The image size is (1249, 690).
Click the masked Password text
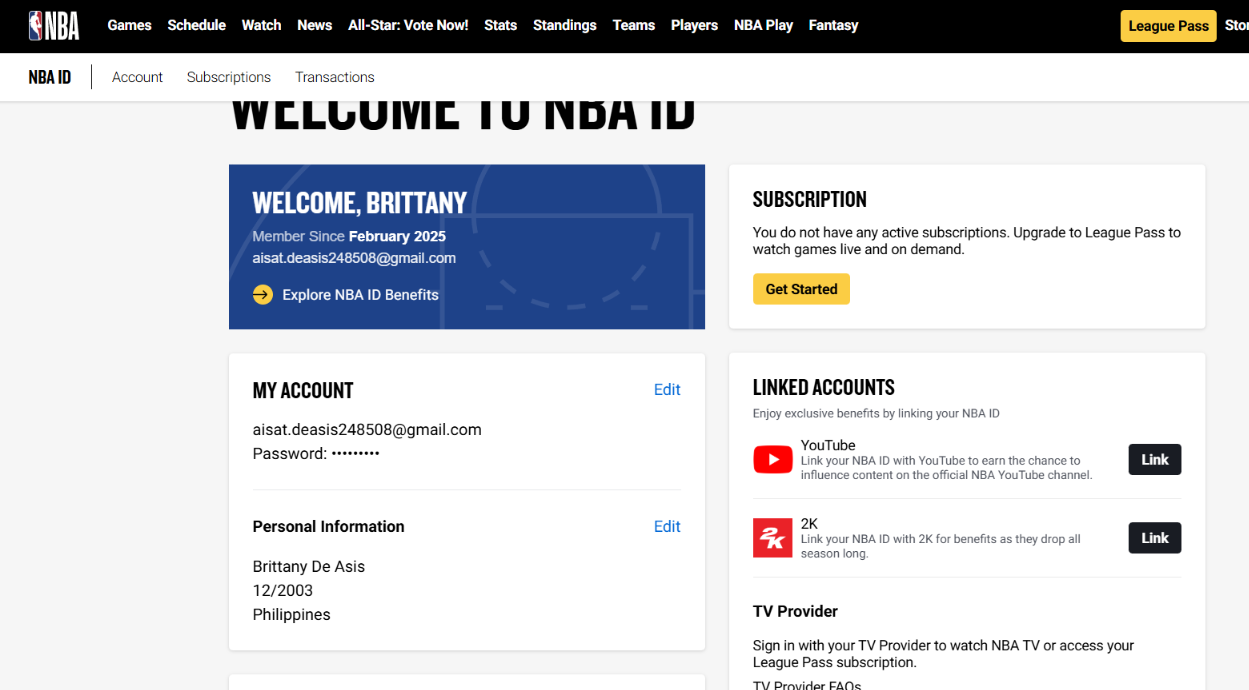click(316, 454)
